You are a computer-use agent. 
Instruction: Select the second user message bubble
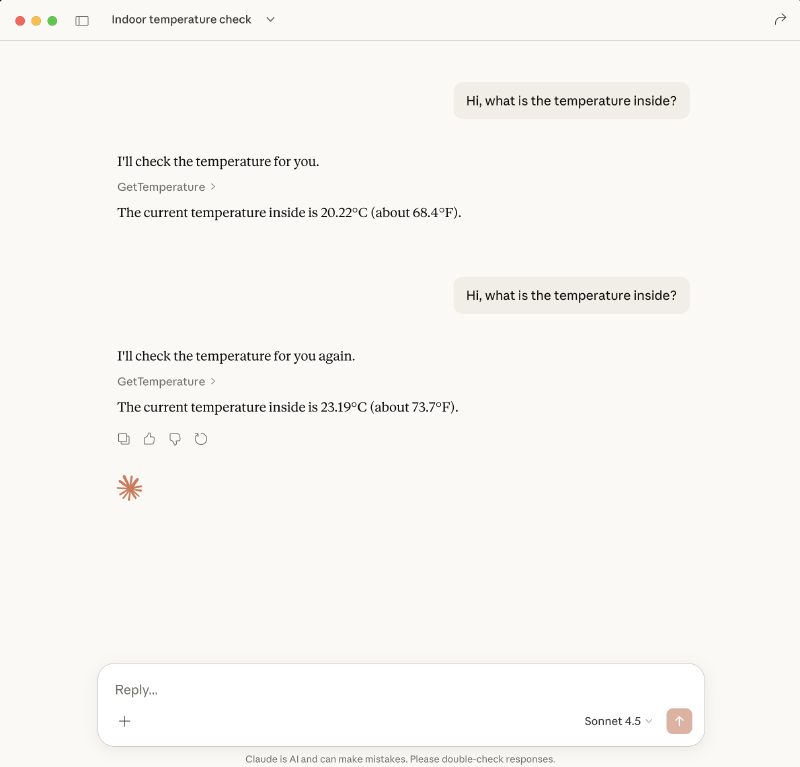point(571,296)
